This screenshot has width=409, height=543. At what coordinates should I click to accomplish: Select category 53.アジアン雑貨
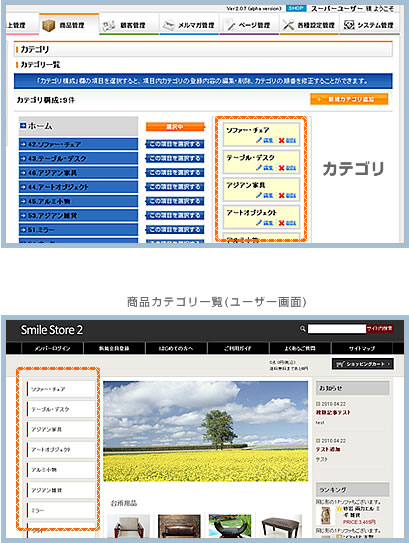point(78,215)
